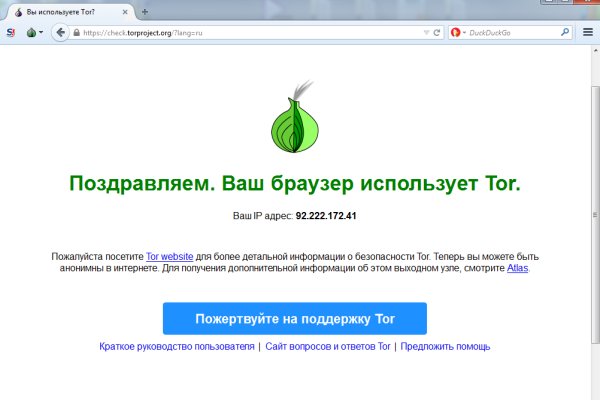Screen dimensions: 600x400
Task: Go back using the back arrow
Action: pyautogui.click(x=60, y=32)
